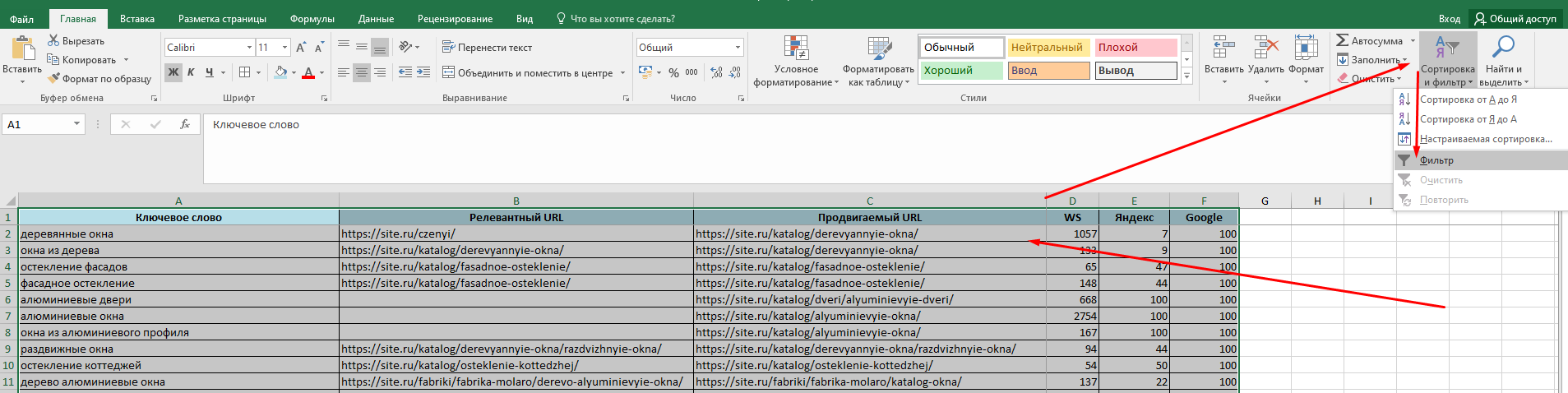Apply Нейтральный cell style
Image resolution: width=1568 pixels, height=393 pixels.
pyautogui.click(x=1048, y=48)
